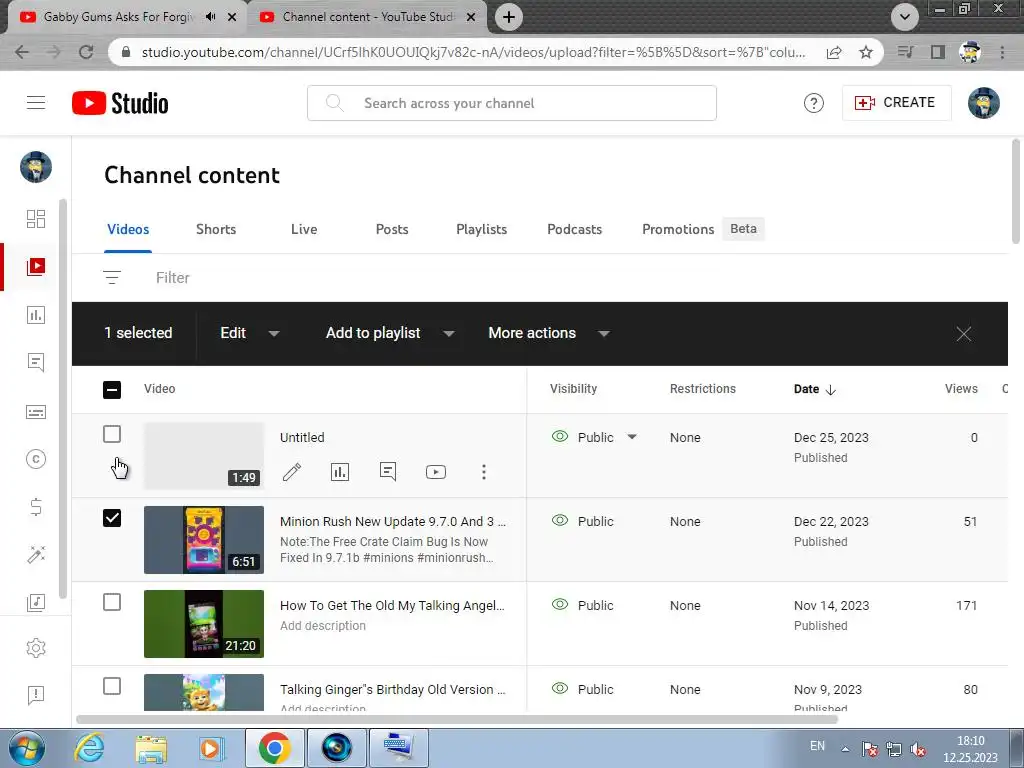Image resolution: width=1024 pixels, height=768 pixels.
Task: Click the horizontal scrollbar under the video list
Action: (x=456, y=719)
